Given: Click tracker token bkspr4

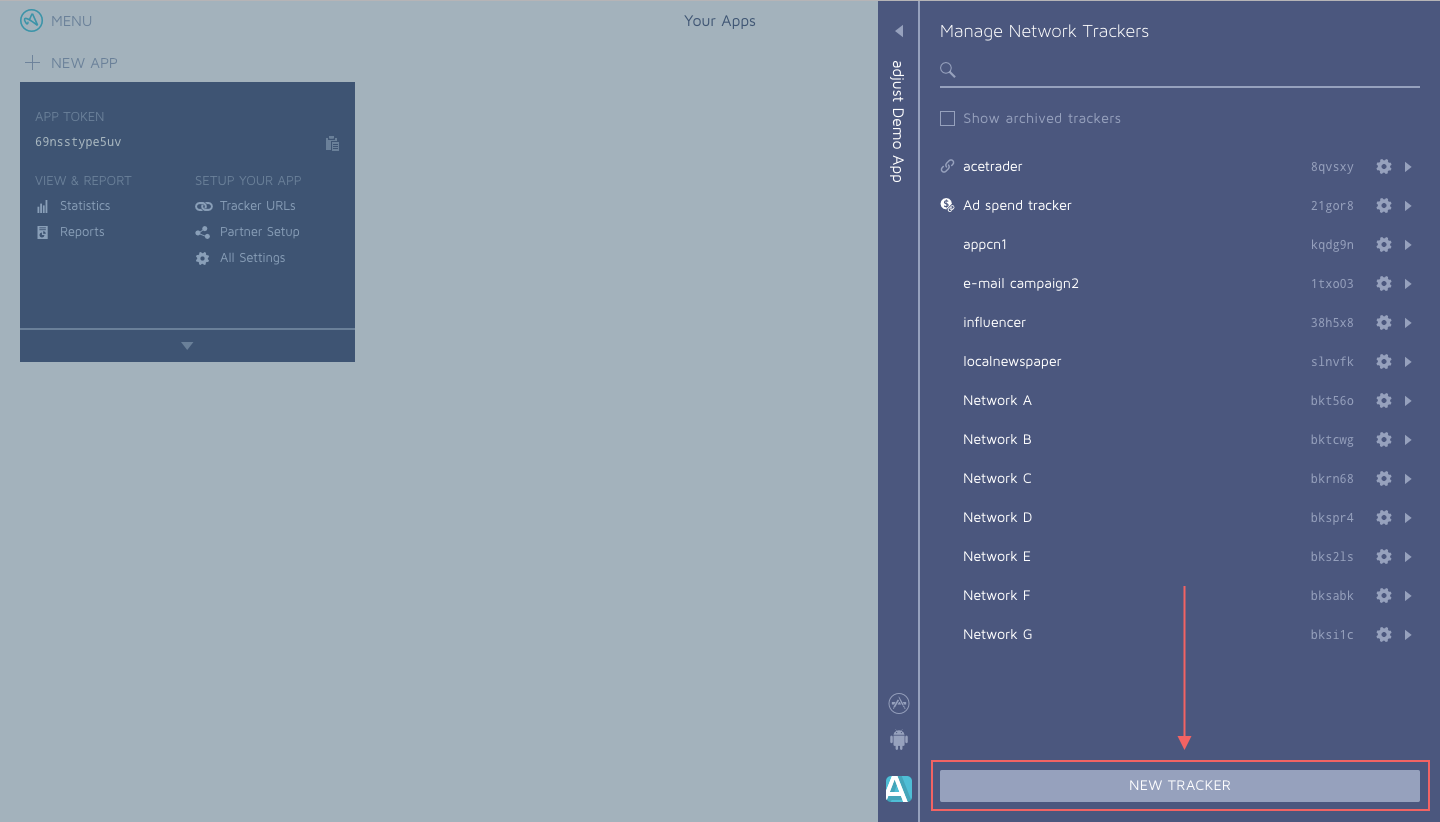Looking at the screenshot, I should click(x=1332, y=518).
